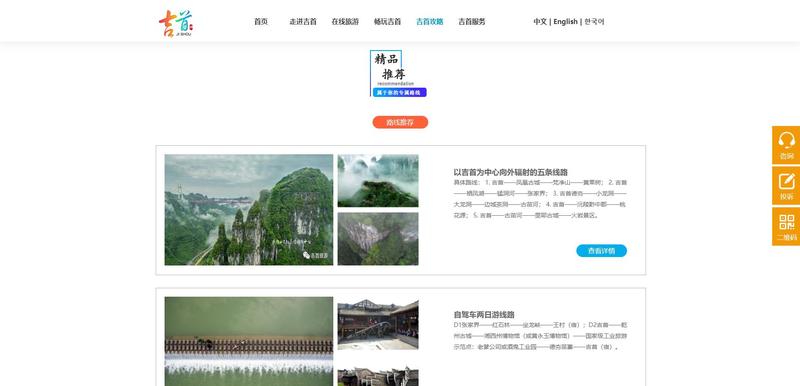This screenshot has width=800, height=386.
Task: Open large river dam photo in second card
Action: 249,341
